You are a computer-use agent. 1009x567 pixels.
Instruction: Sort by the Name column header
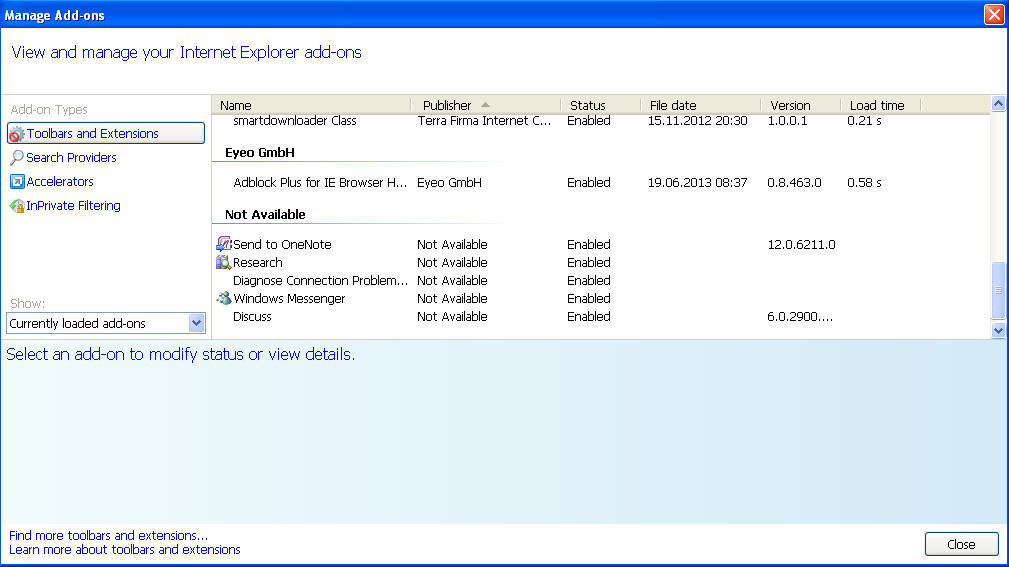(x=311, y=105)
